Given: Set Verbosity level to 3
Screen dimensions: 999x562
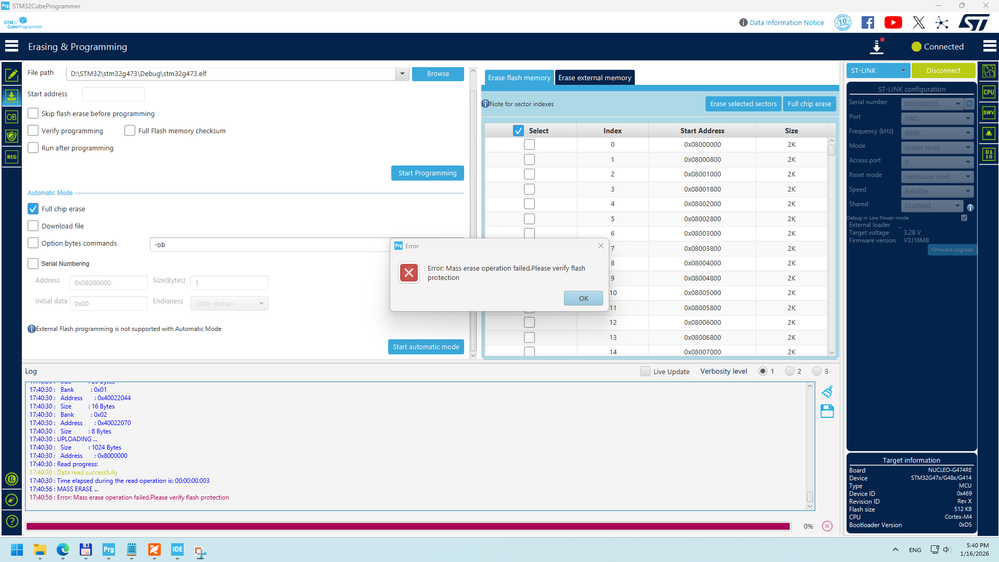Looking at the screenshot, I should 817,371.
